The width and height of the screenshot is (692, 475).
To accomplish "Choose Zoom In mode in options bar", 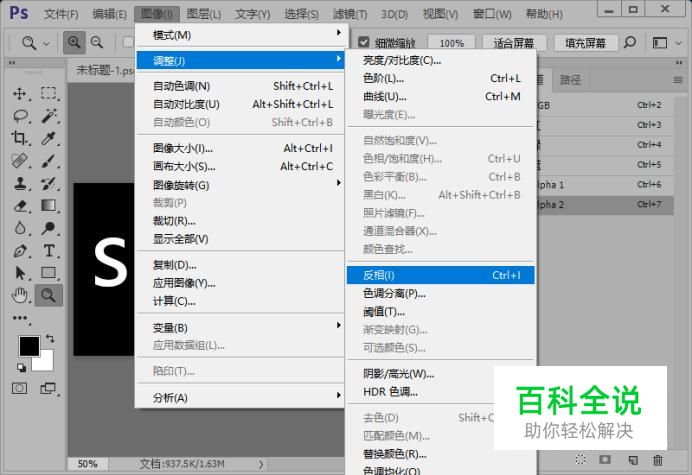I will pos(74,42).
